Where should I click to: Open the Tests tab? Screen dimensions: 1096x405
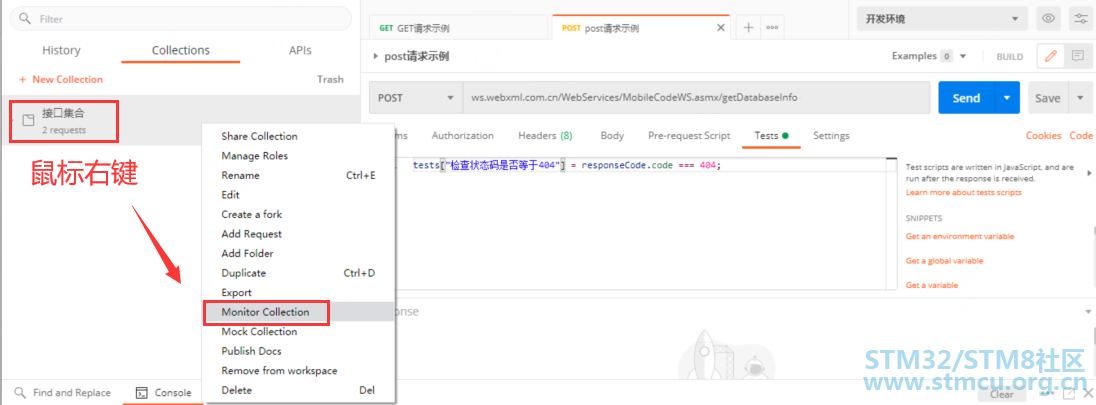771,136
